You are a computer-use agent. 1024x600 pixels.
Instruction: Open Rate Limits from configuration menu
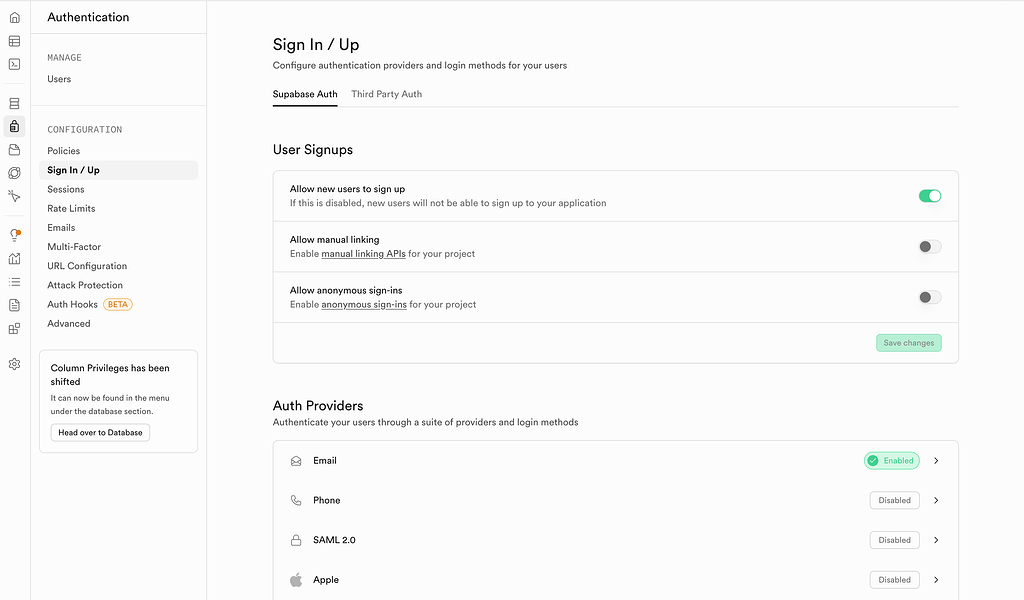coord(71,208)
